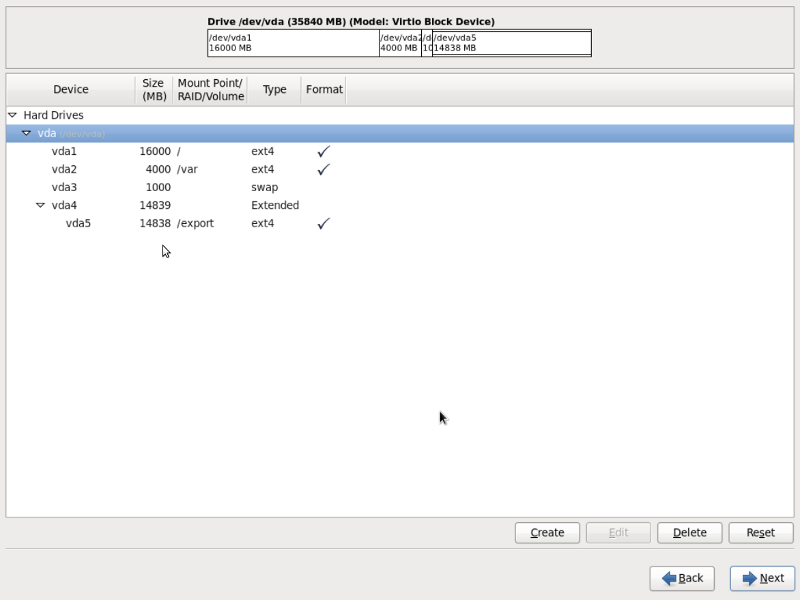Sort by the Device column header
The image size is (800, 600).
point(70,89)
